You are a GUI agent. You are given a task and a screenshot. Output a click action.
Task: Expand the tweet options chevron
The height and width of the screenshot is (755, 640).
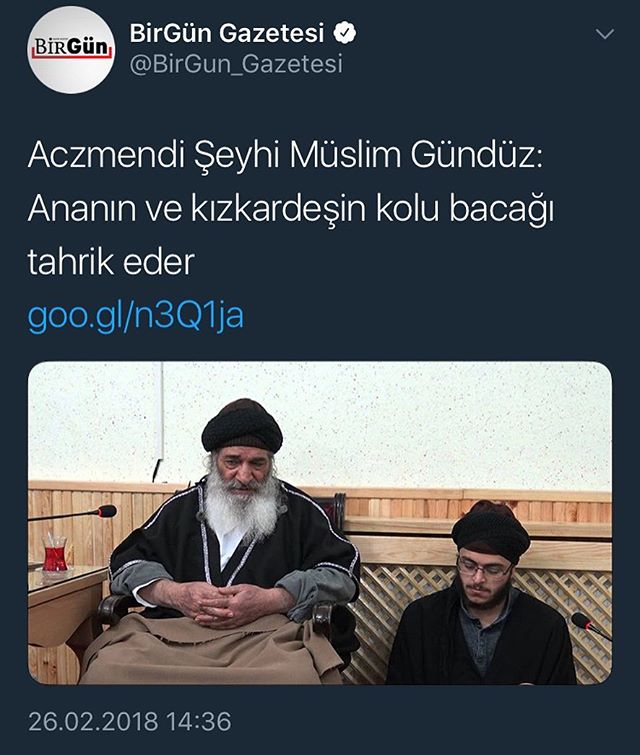[x=605, y=34]
